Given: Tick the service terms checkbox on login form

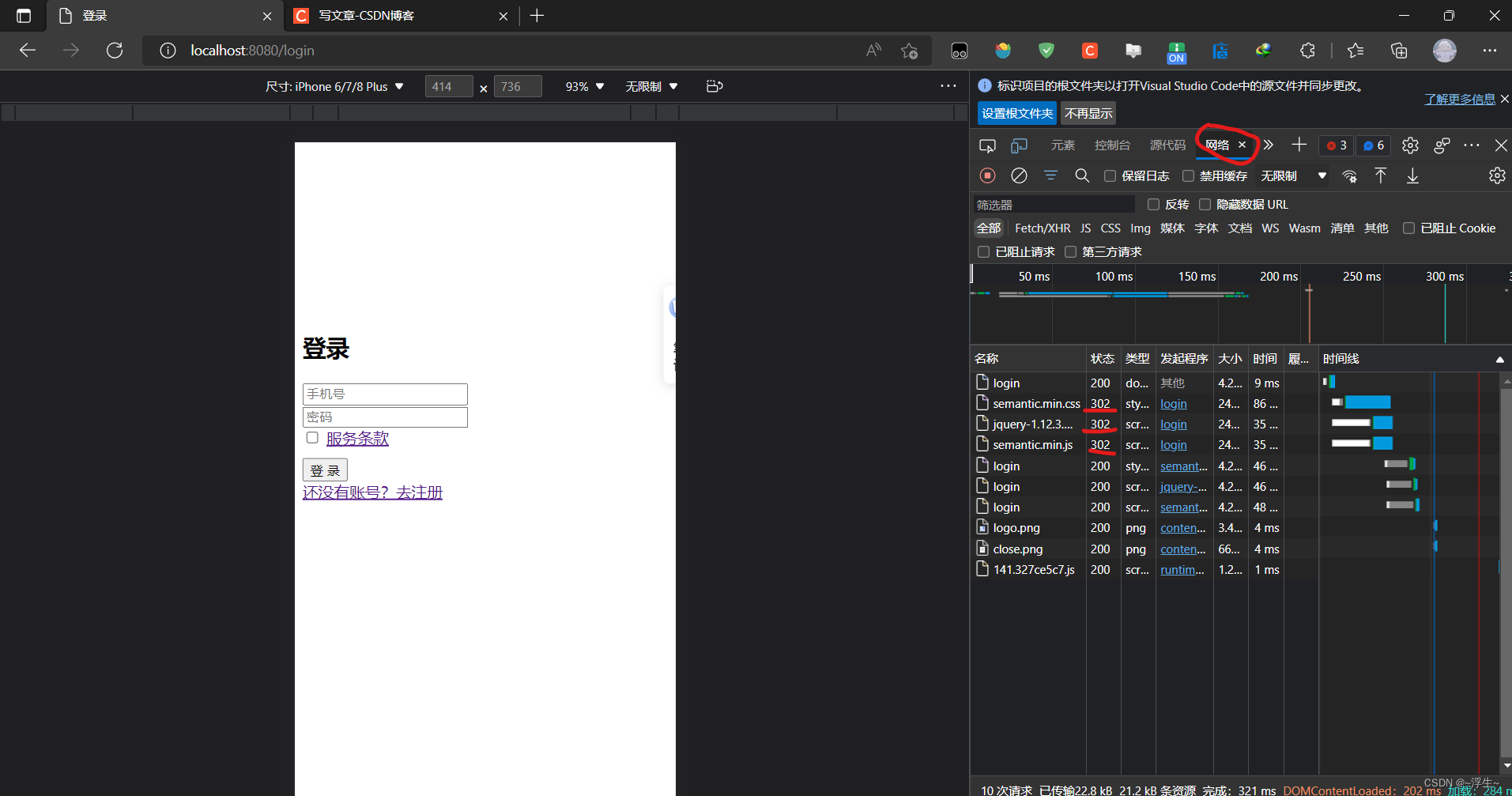Looking at the screenshot, I should tap(312, 438).
